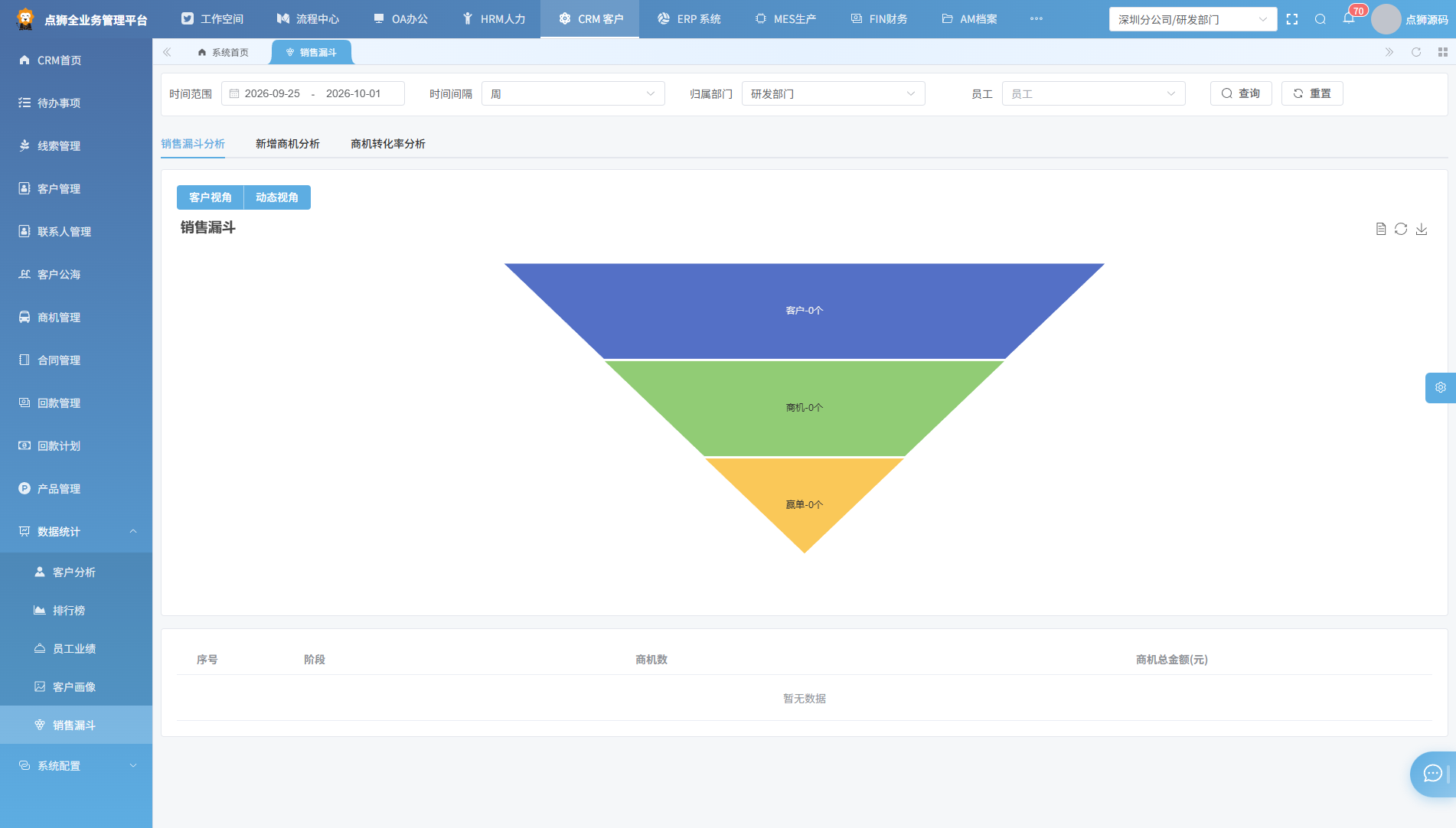Click the platform logo icon
This screenshot has height=828, width=1456.
coord(25,19)
